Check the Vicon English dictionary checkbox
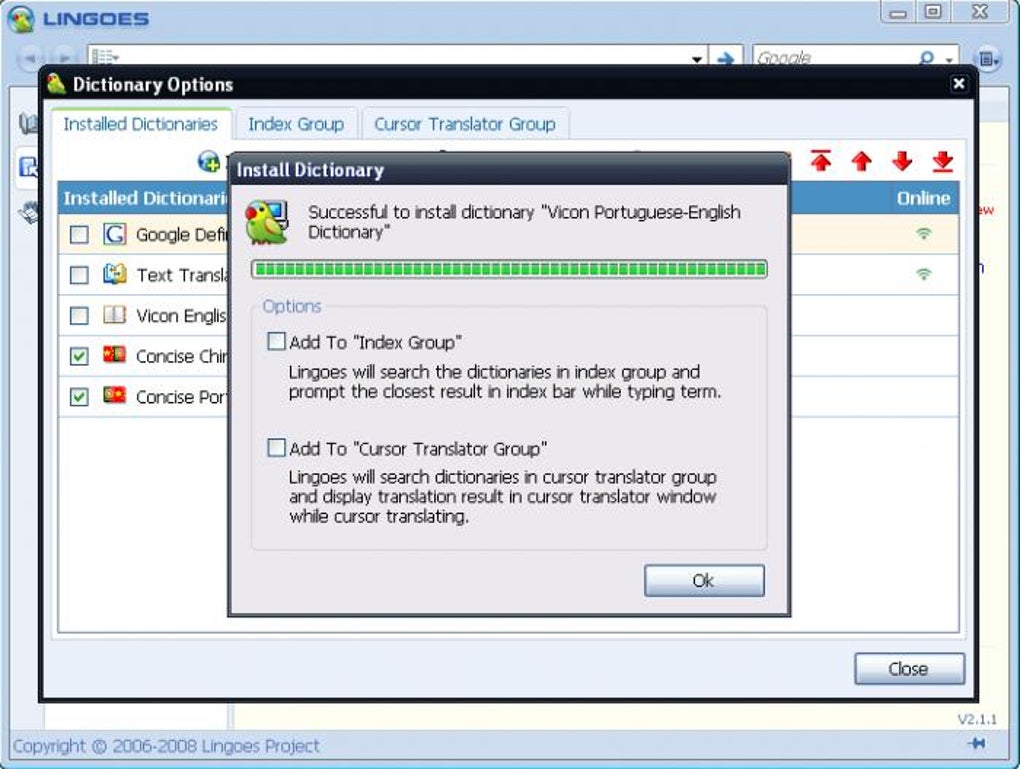1020x769 pixels. click(79, 316)
